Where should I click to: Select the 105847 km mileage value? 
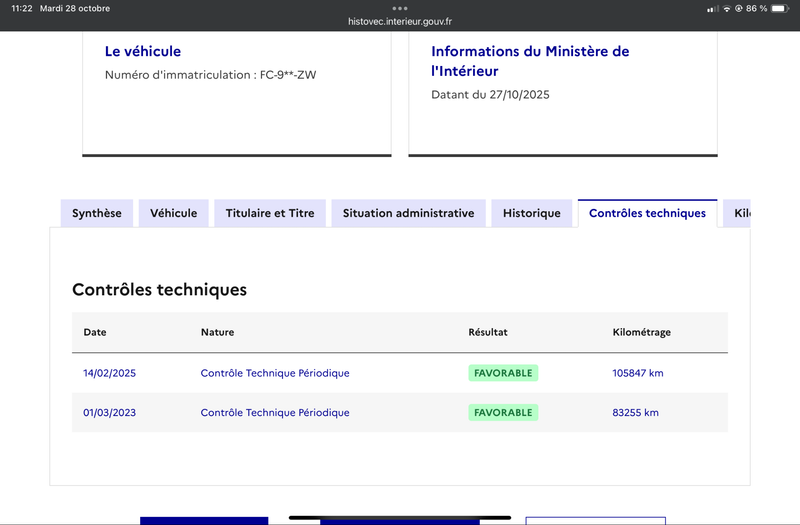pyautogui.click(x=638, y=373)
